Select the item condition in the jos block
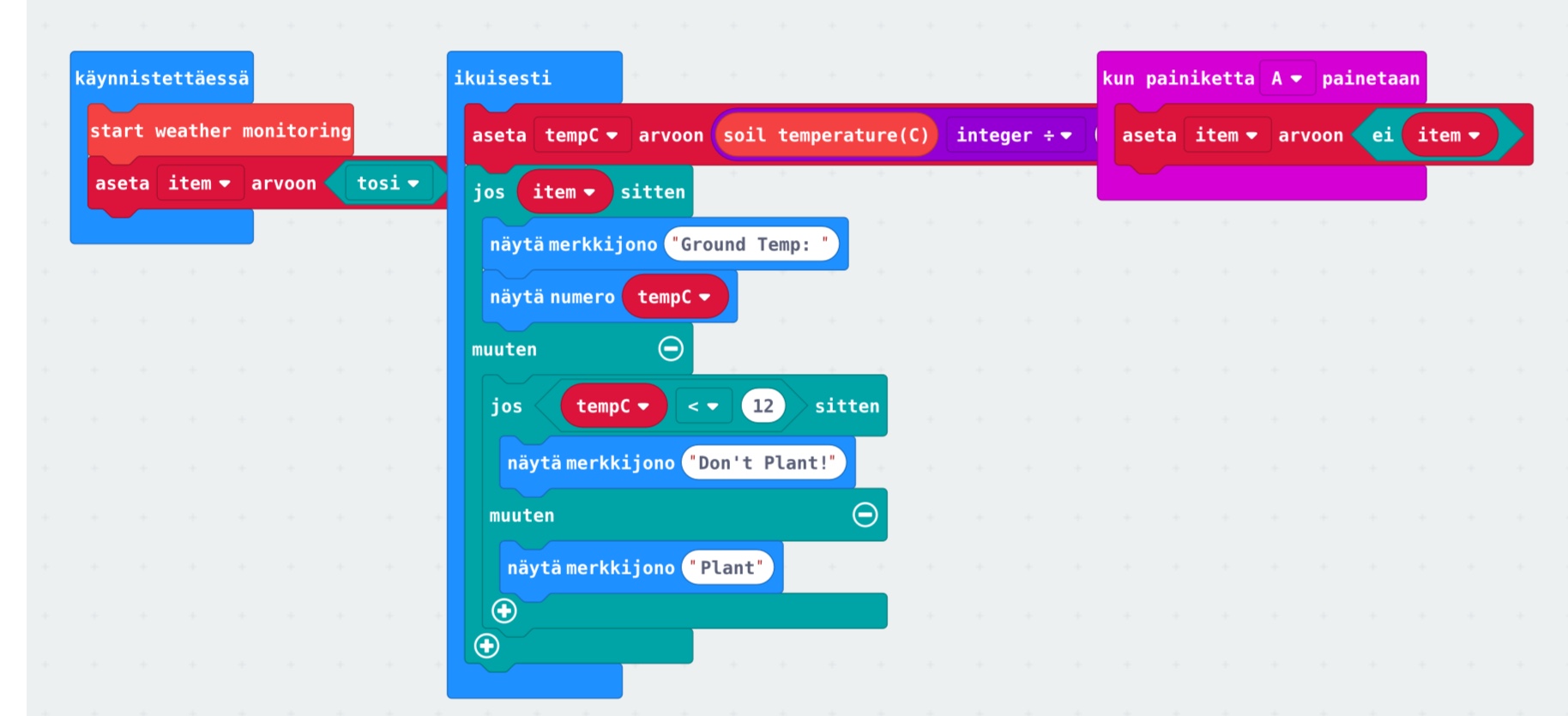Viewport: 1568px width, 716px height. click(553, 192)
